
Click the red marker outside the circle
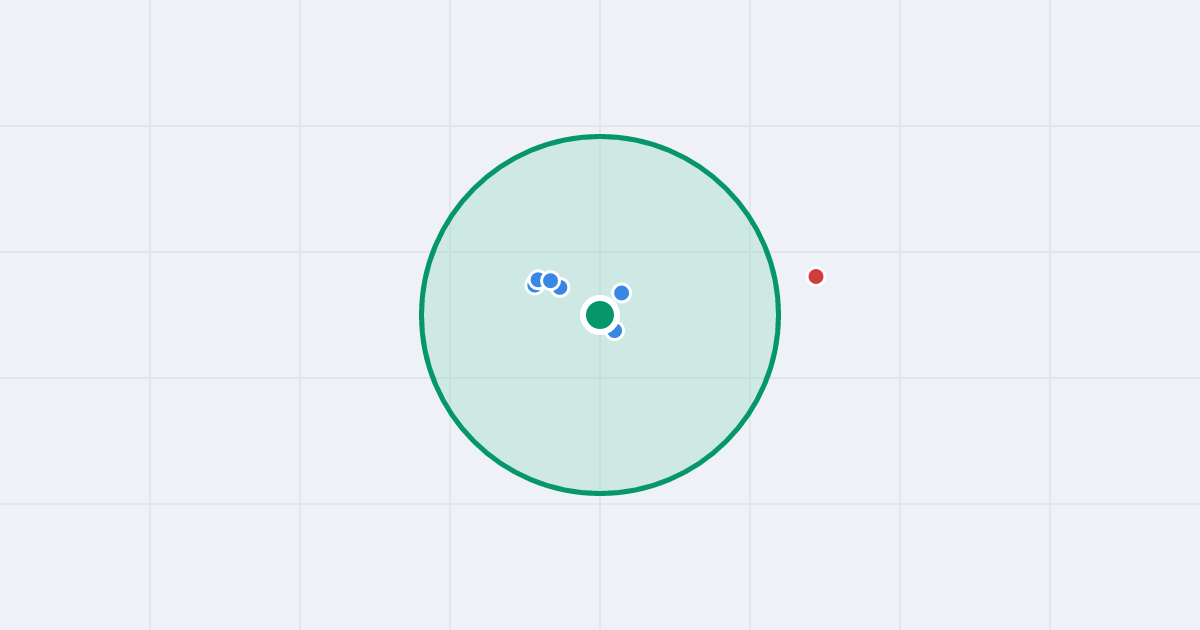coord(816,276)
